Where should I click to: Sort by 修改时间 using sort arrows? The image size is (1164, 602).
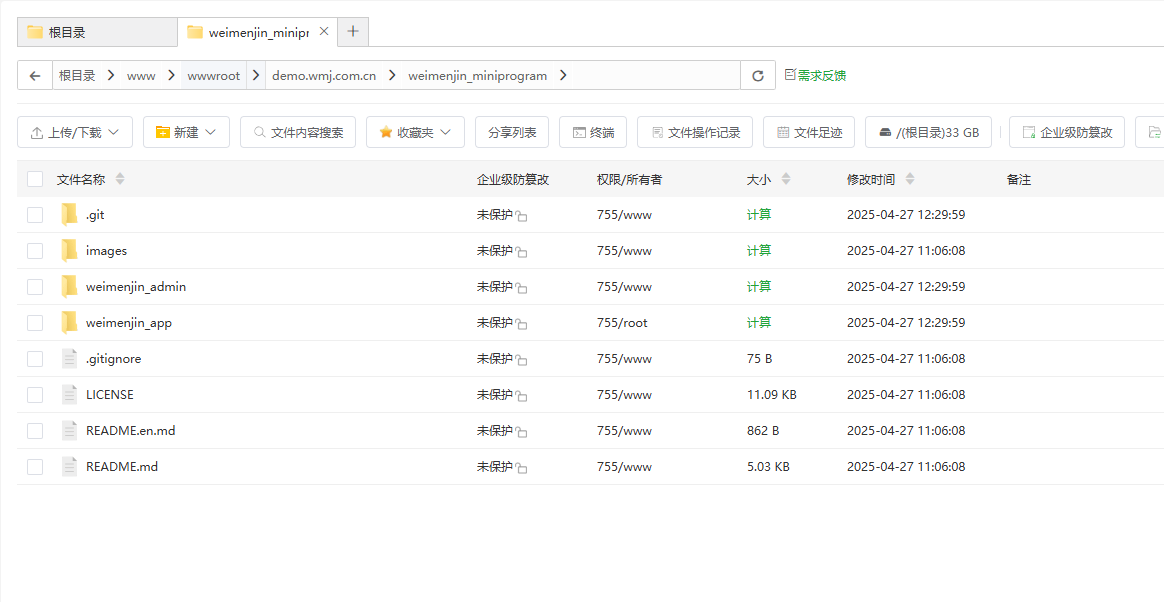(x=910, y=179)
